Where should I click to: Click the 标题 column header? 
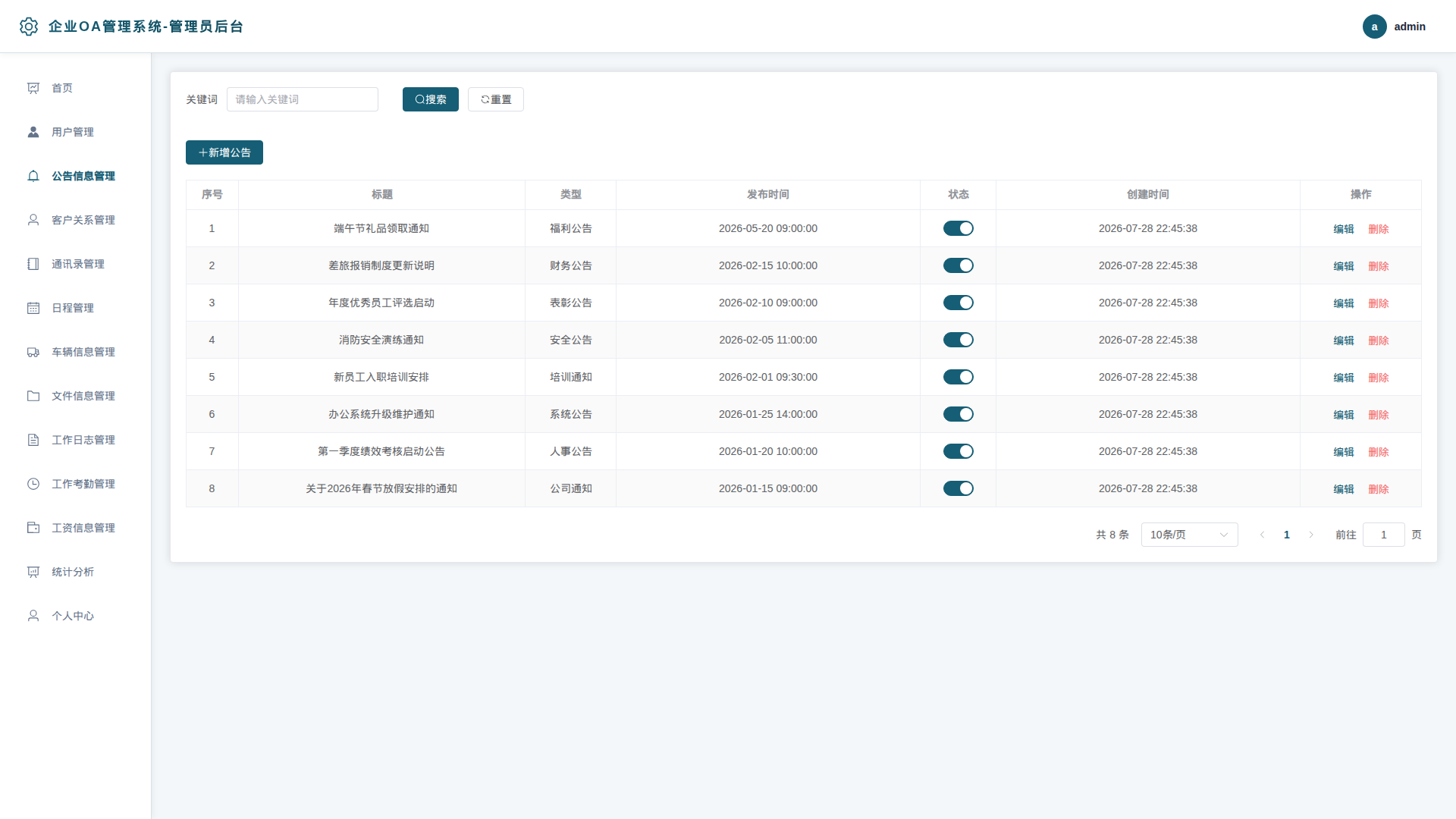[381, 195]
